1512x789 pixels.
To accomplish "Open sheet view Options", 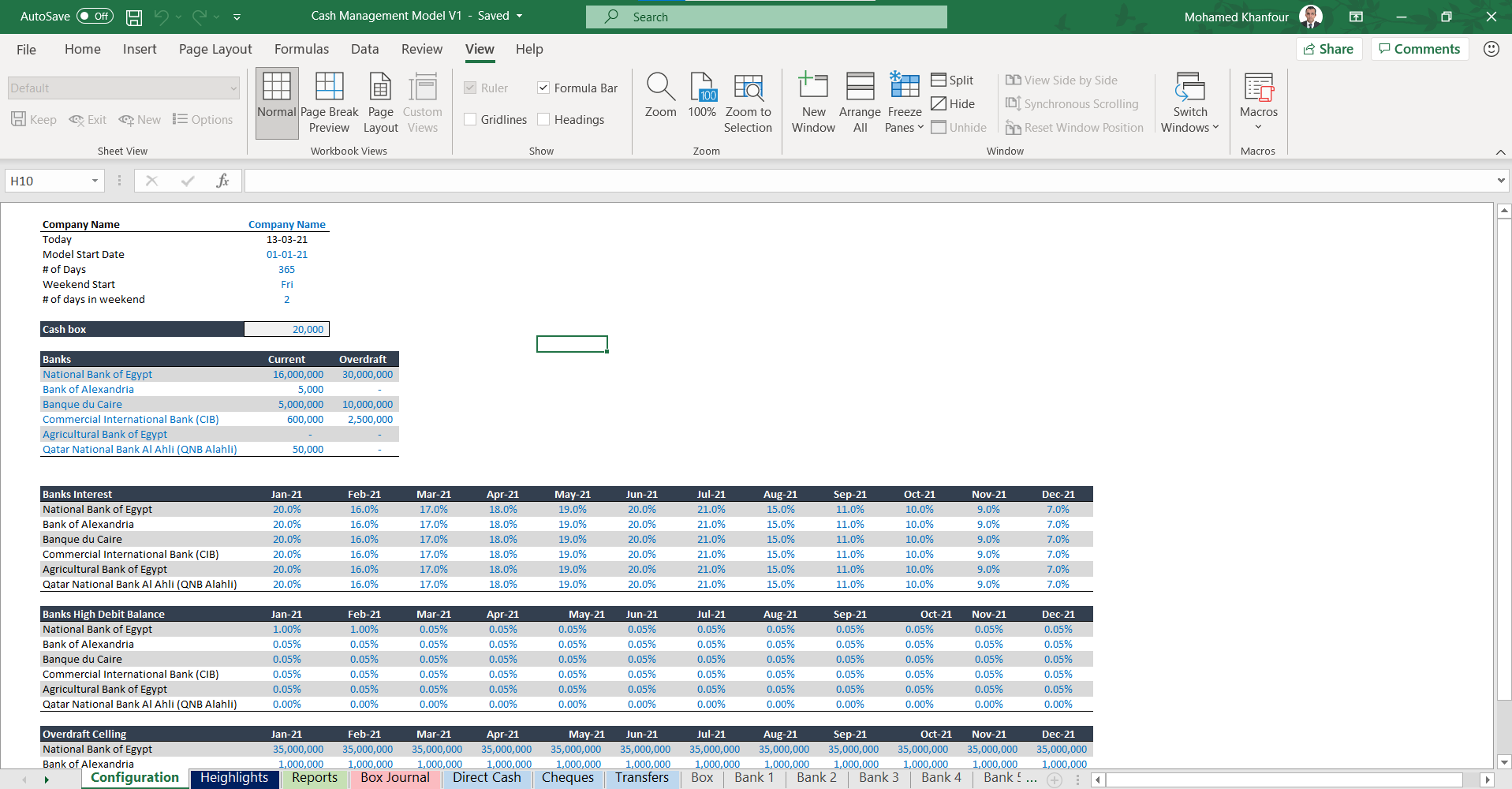I will (x=203, y=119).
